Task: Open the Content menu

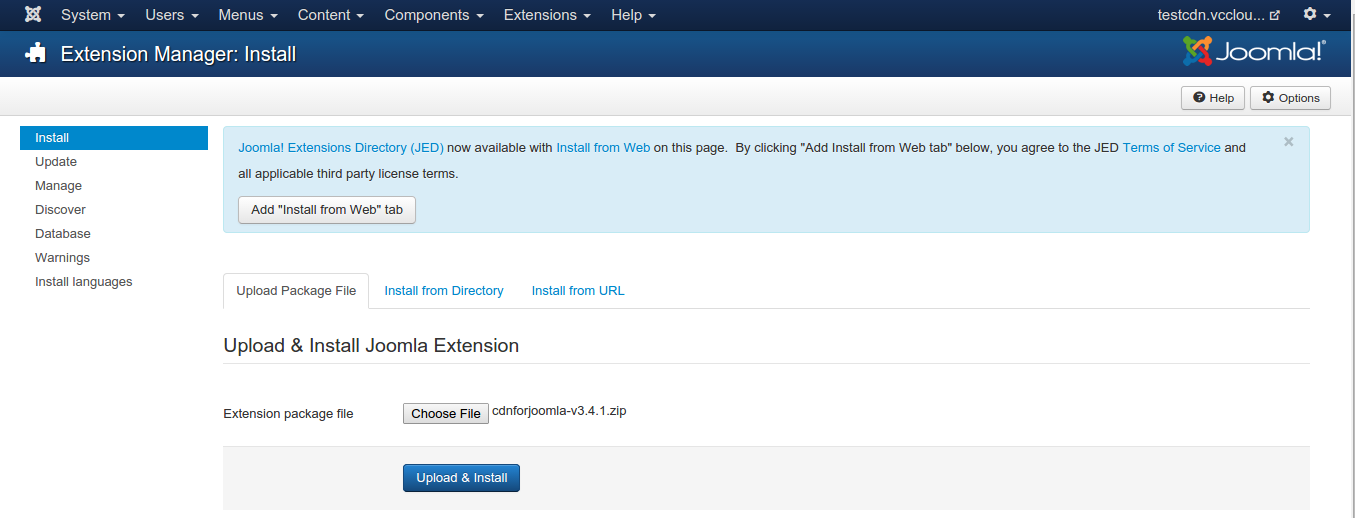Action: coord(330,15)
